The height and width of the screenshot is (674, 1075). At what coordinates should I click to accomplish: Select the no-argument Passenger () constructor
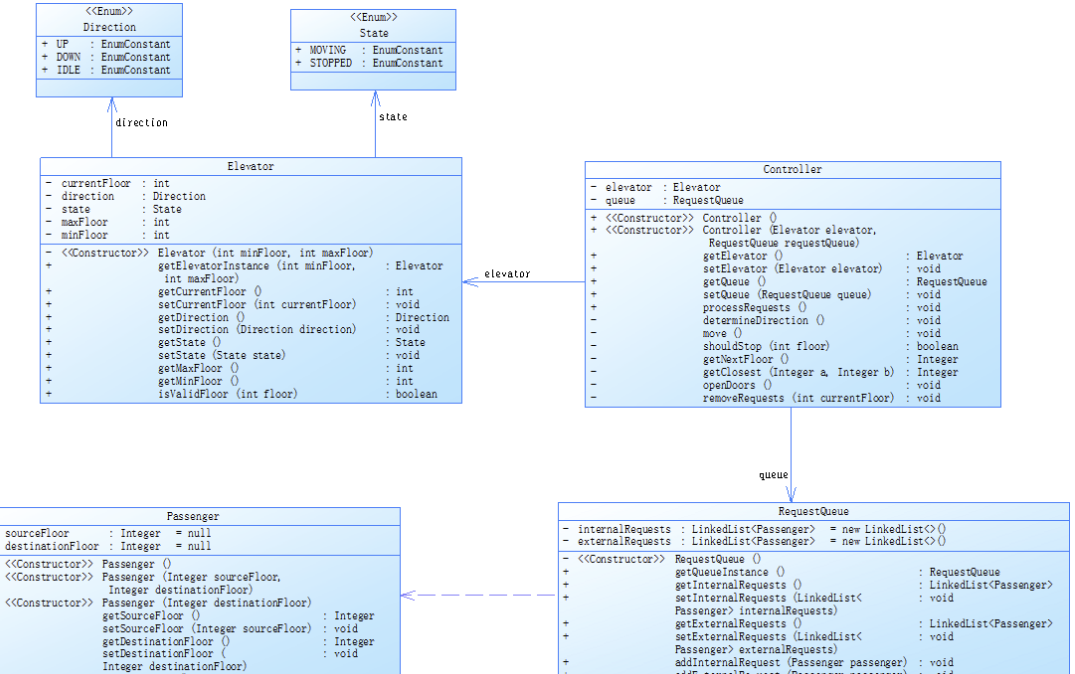pyautogui.click(x=88, y=564)
